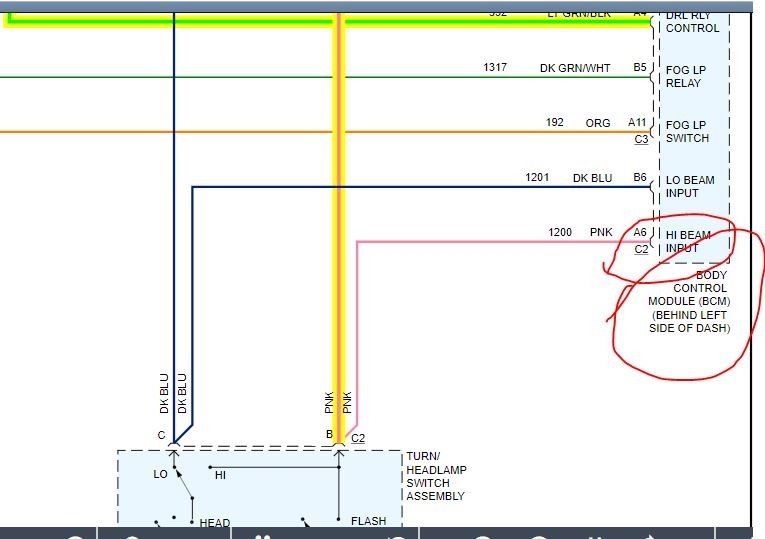
Task: Select the HI BEAM INPUT text in BCM
Action: pyautogui.click(x=688, y=241)
